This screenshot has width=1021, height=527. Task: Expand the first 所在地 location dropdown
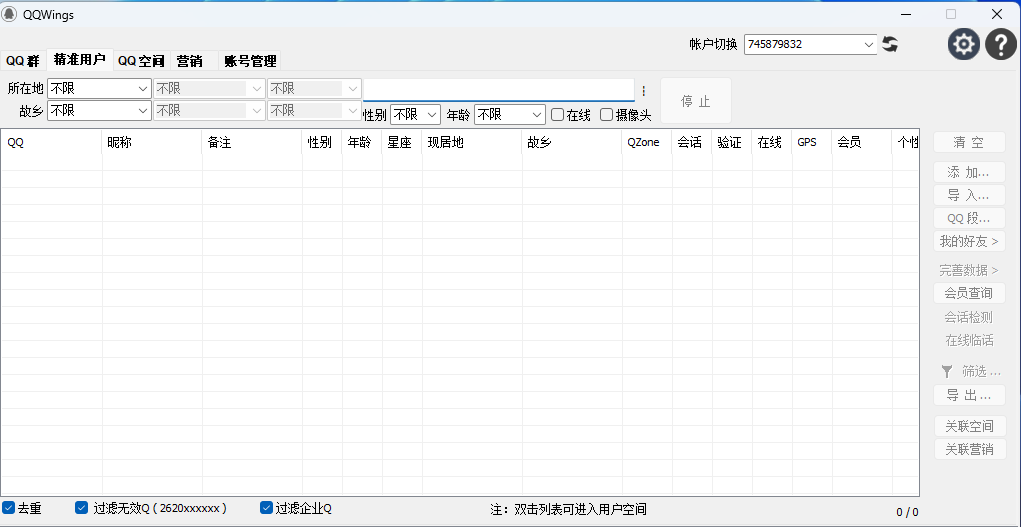click(142, 89)
